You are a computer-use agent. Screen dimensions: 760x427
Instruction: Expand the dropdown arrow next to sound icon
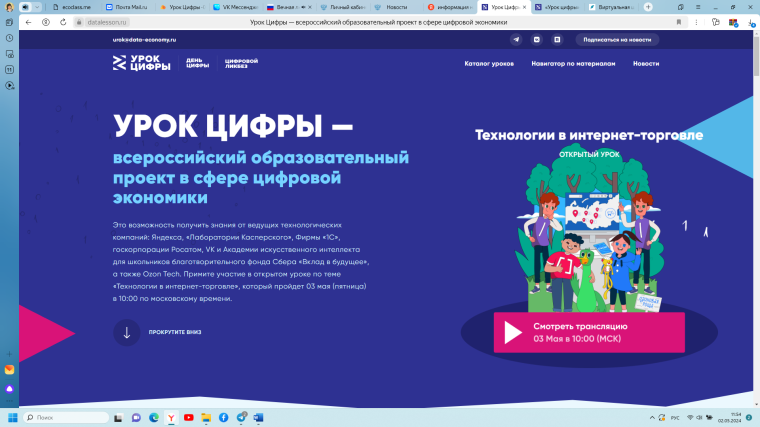(x=37, y=7)
